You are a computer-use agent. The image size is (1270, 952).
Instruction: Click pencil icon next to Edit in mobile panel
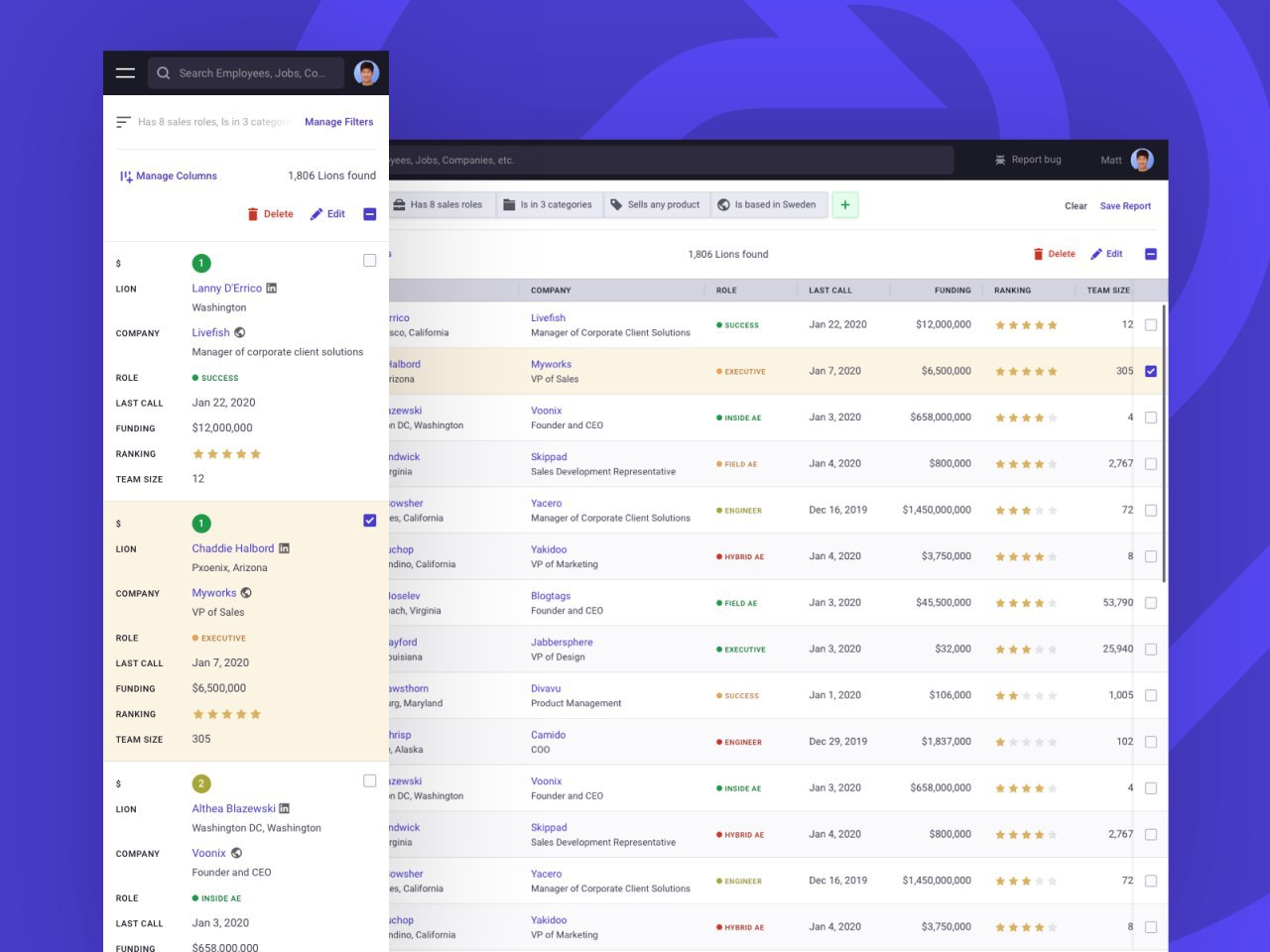tap(317, 214)
